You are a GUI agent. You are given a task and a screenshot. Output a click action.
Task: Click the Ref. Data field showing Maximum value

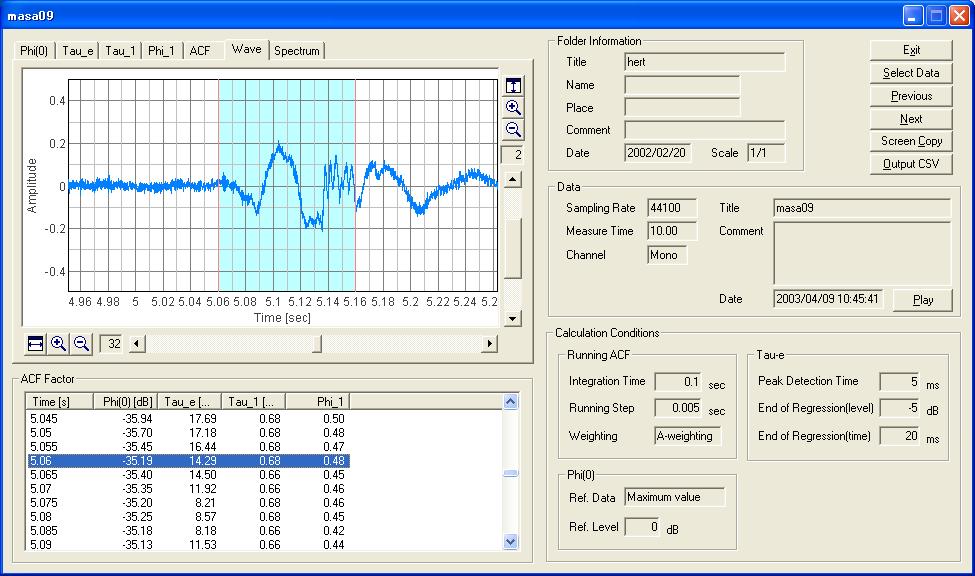[675, 497]
